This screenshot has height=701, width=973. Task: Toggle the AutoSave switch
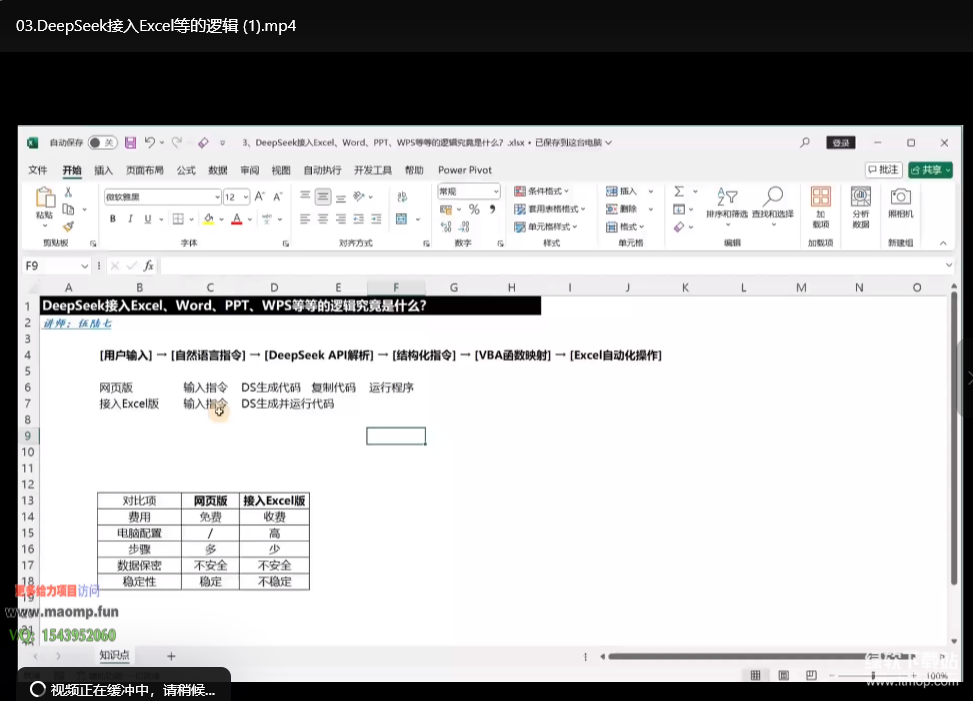101,143
